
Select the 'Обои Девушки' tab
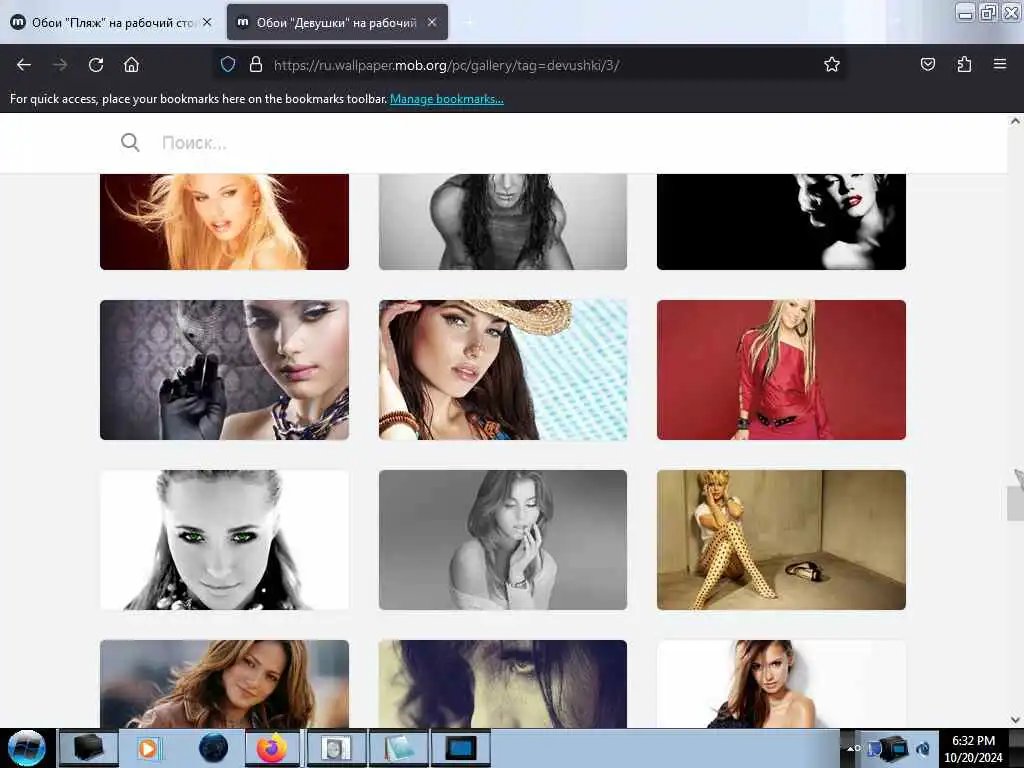[x=337, y=22]
